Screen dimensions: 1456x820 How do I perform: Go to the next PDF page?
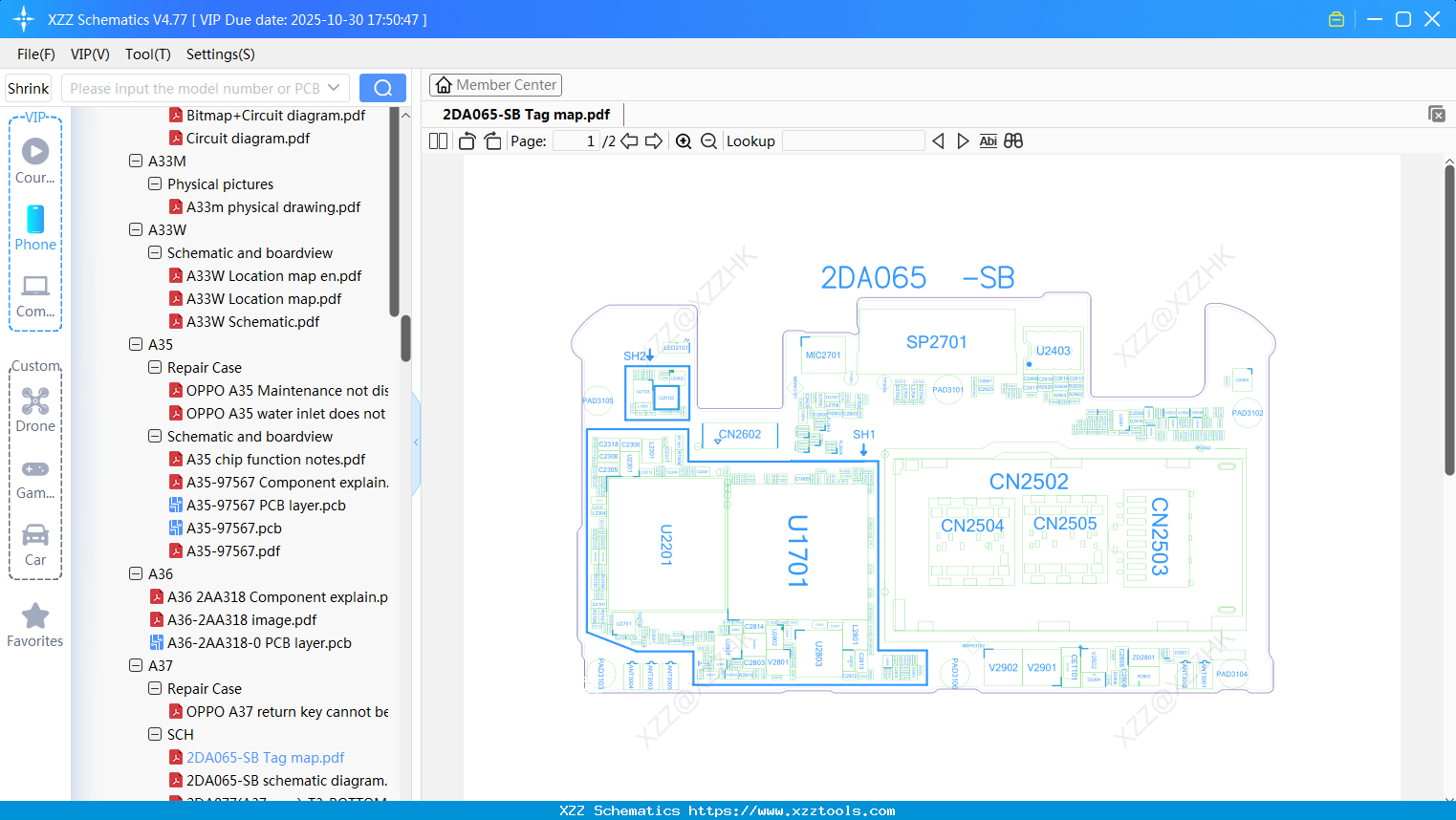[654, 141]
